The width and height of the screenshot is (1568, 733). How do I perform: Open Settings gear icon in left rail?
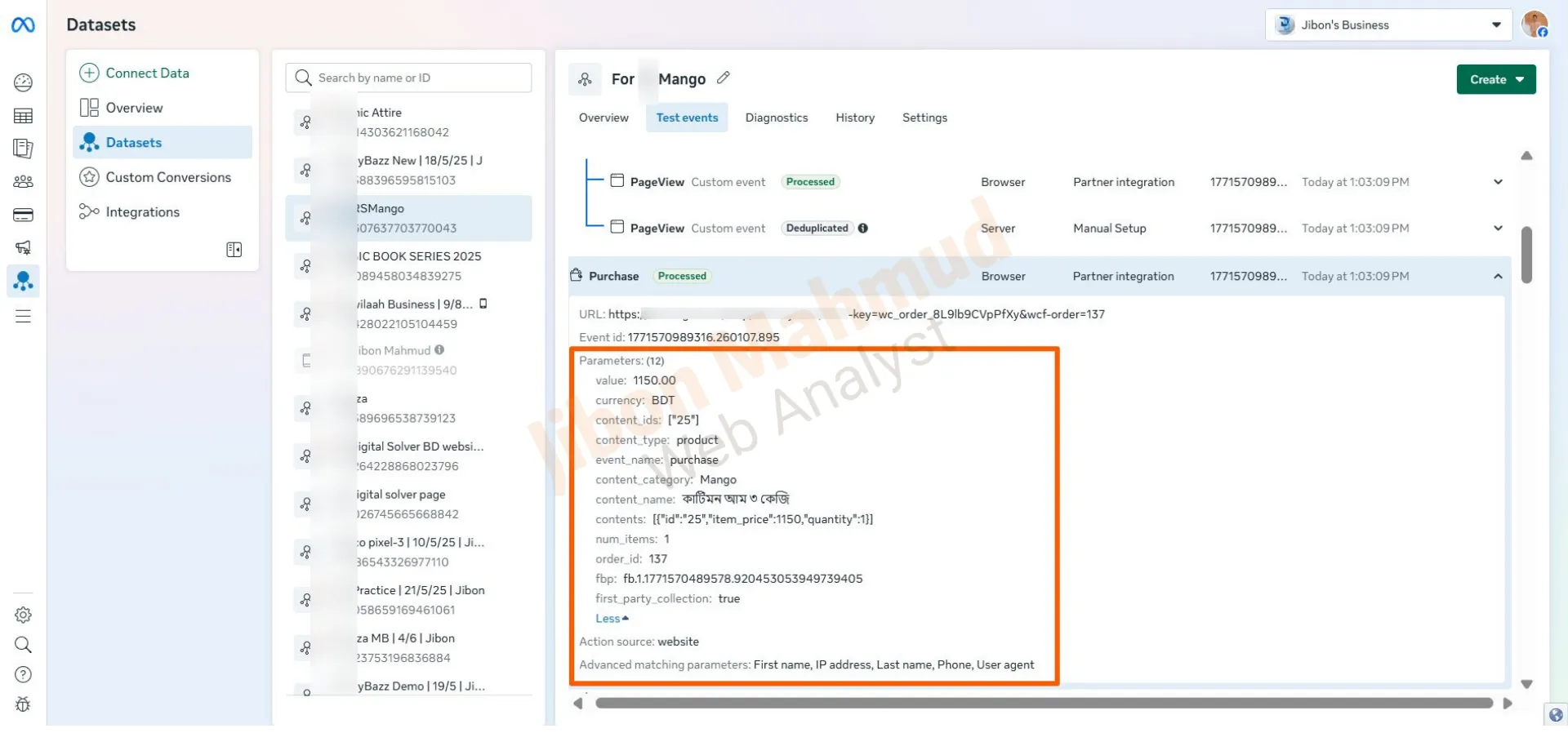23,615
